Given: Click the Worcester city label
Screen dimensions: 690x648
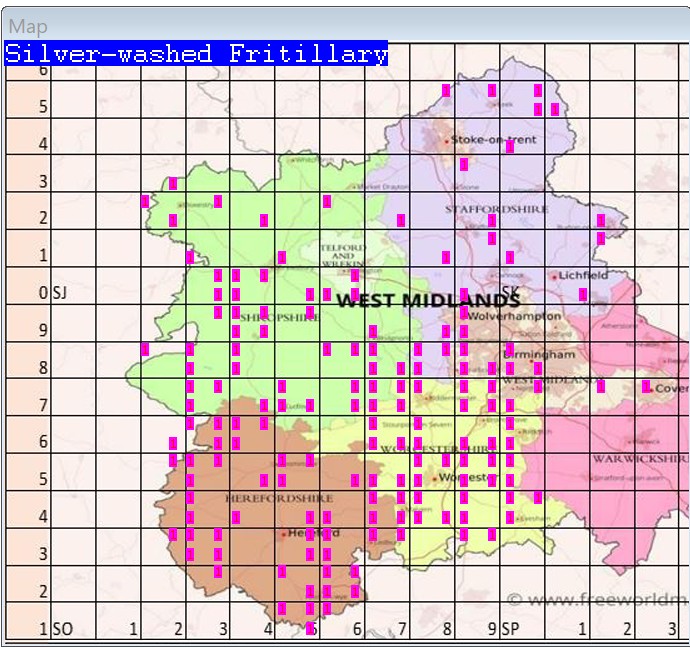Looking at the screenshot, I should point(461,478).
